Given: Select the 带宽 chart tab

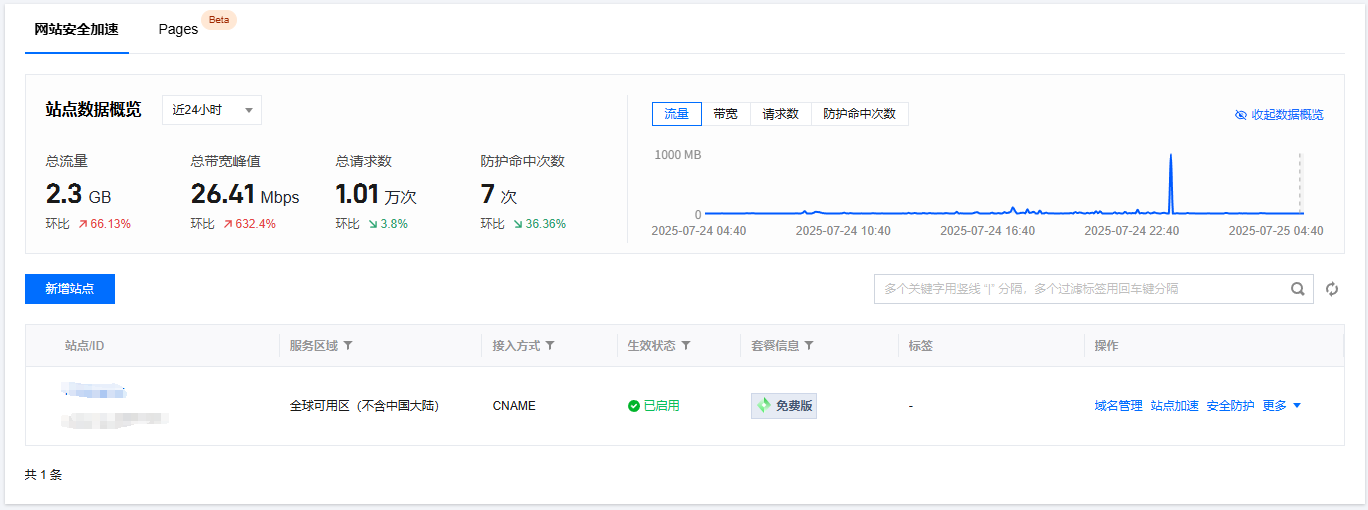Looking at the screenshot, I should click(726, 114).
